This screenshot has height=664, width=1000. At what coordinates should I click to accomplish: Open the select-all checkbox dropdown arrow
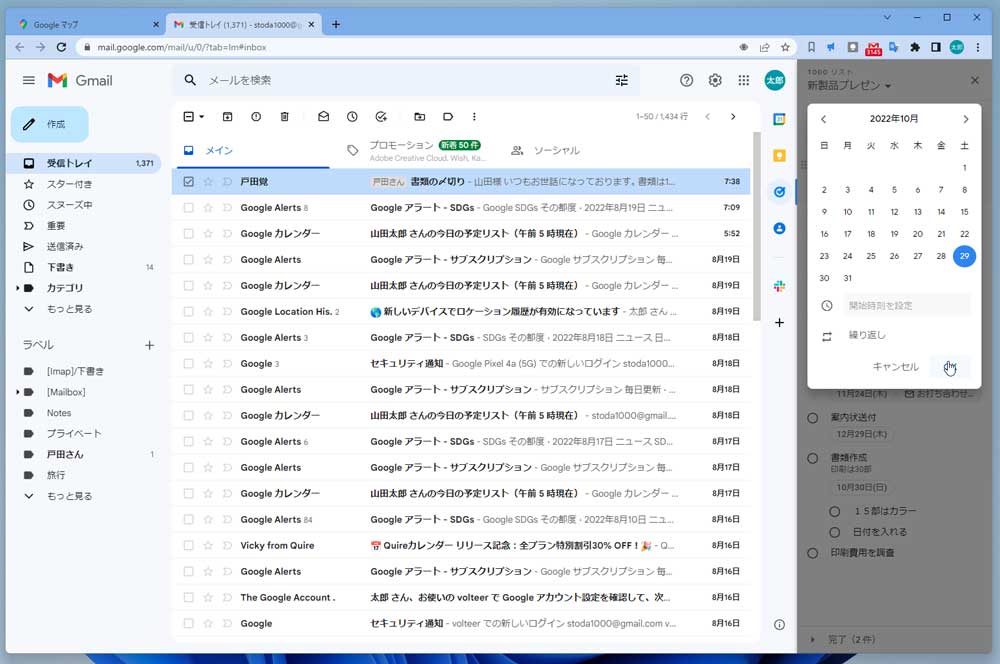coord(202,117)
